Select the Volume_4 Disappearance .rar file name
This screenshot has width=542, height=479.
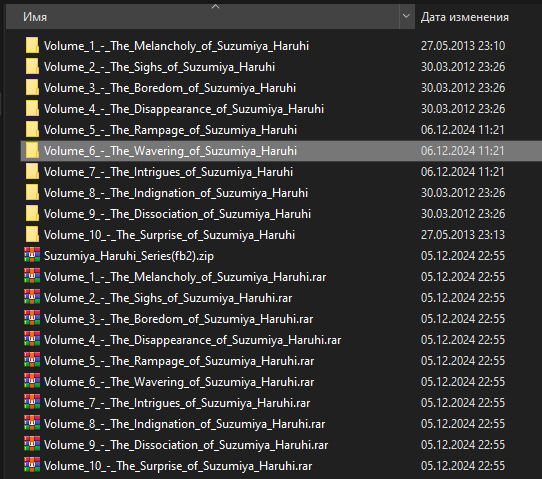click(192, 340)
